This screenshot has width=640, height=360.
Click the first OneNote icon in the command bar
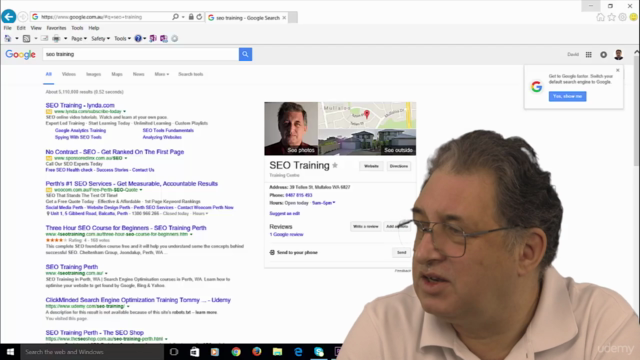click(x=153, y=38)
